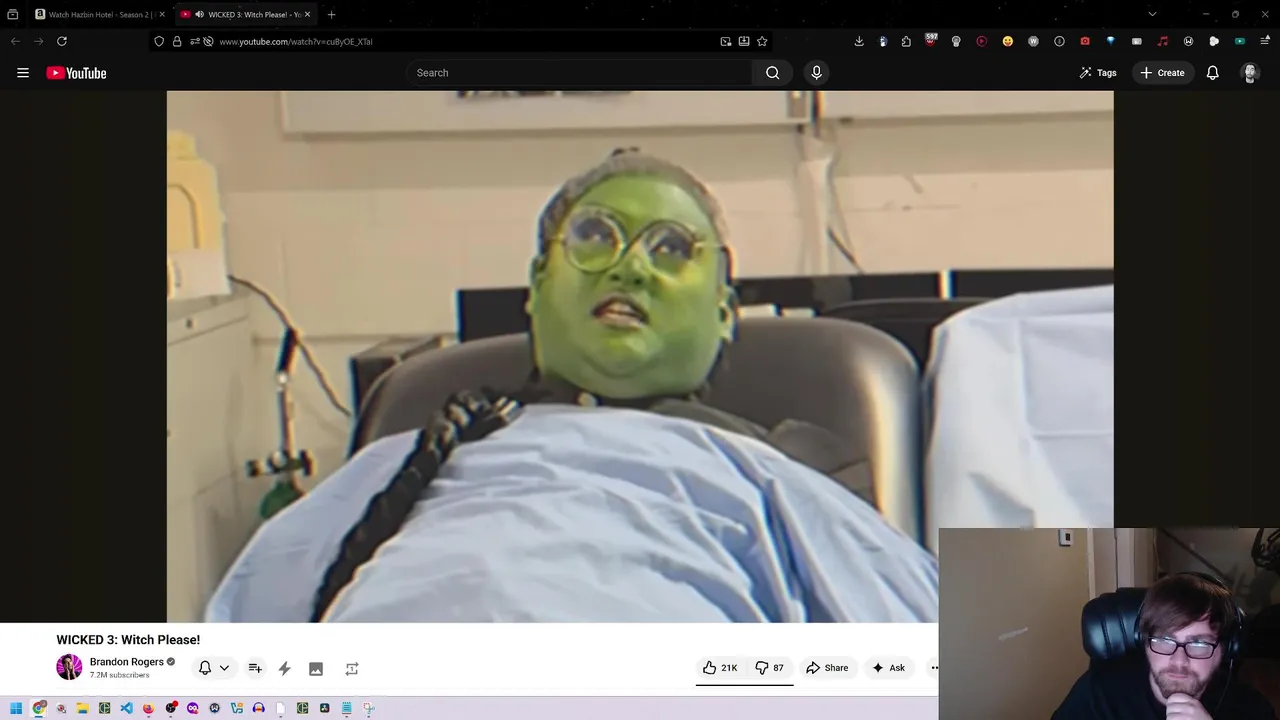Play or pause the Wicked 3 video

pyautogui.click(x=640, y=357)
